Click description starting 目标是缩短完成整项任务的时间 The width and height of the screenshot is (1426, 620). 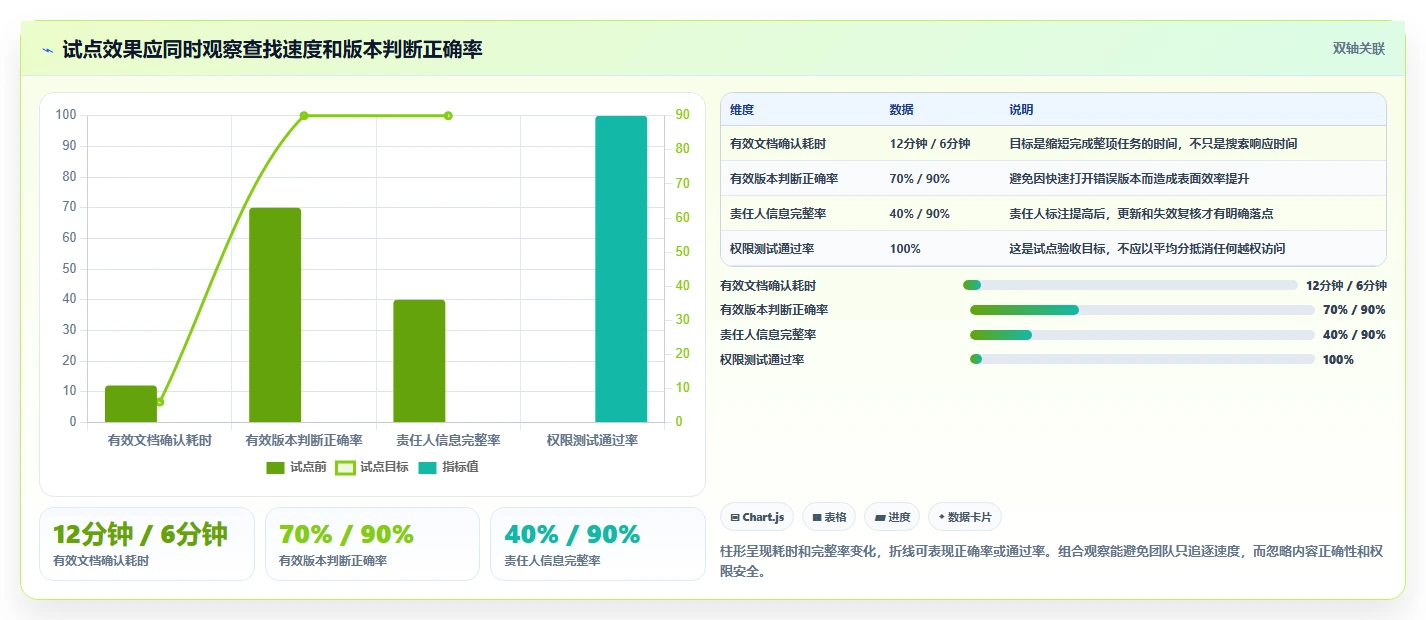click(1153, 144)
